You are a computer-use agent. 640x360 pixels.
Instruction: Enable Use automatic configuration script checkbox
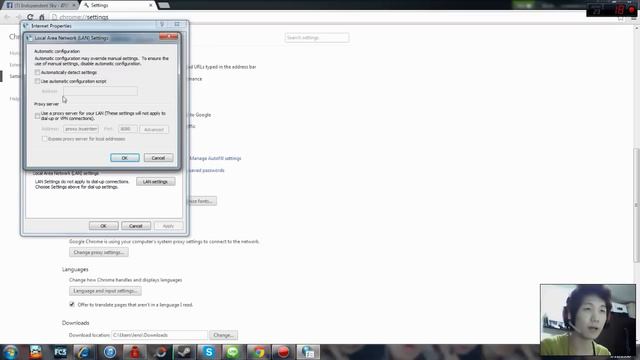tap(37, 81)
